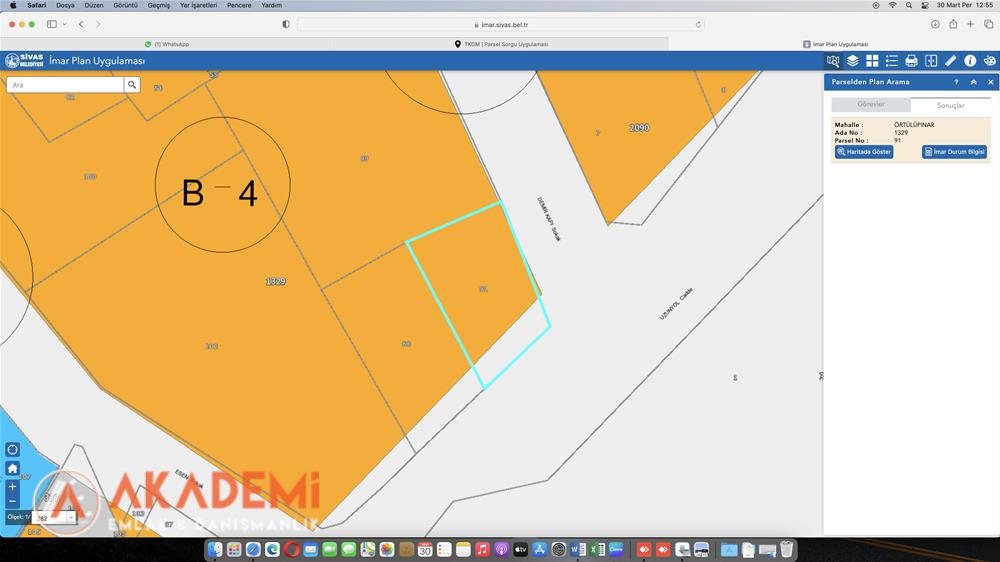Viewport: 1000px width, 562px height.
Task: Show the legend list icon
Action: point(892,61)
